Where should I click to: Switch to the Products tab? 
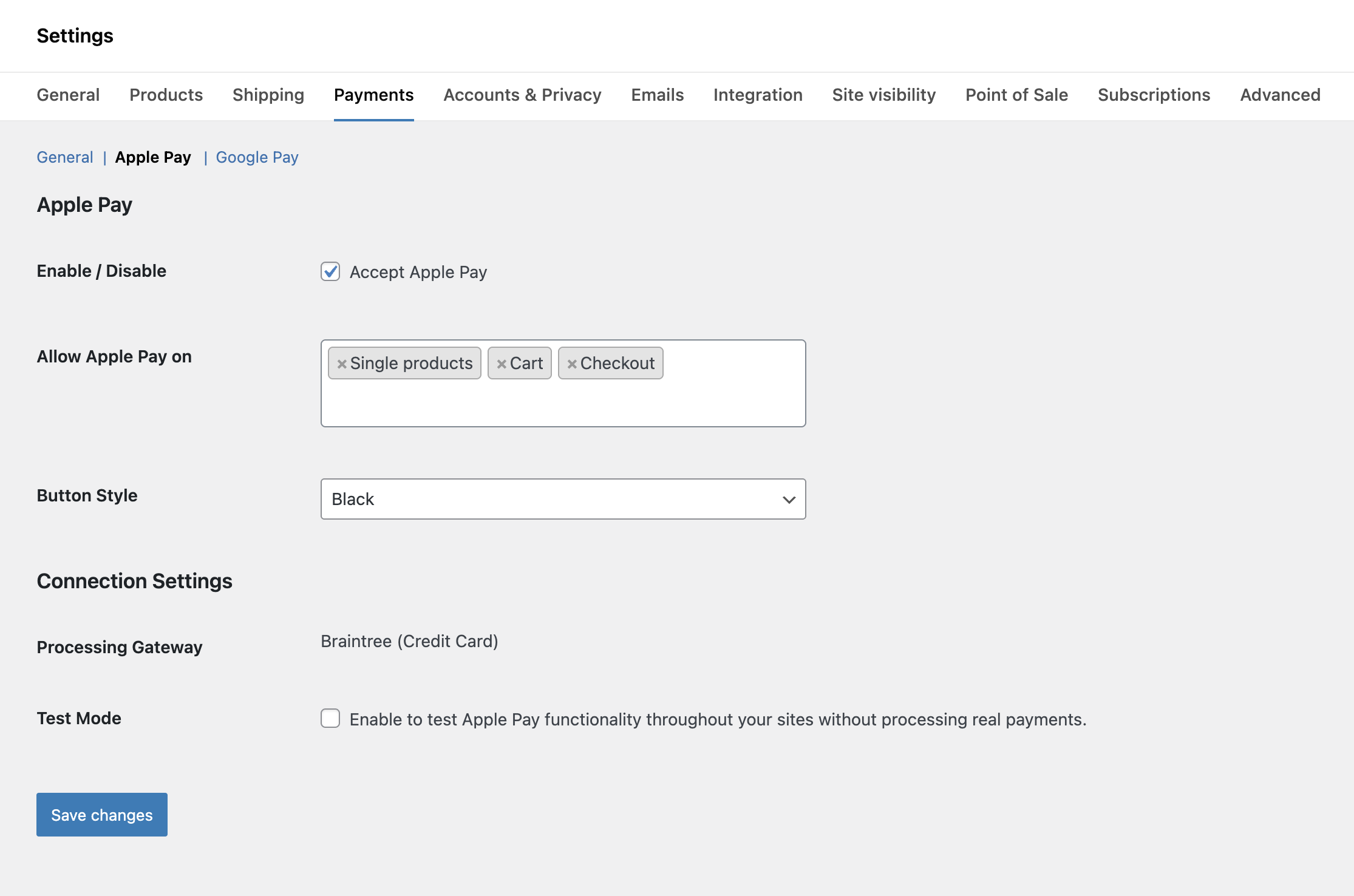[x=166, y=95]
